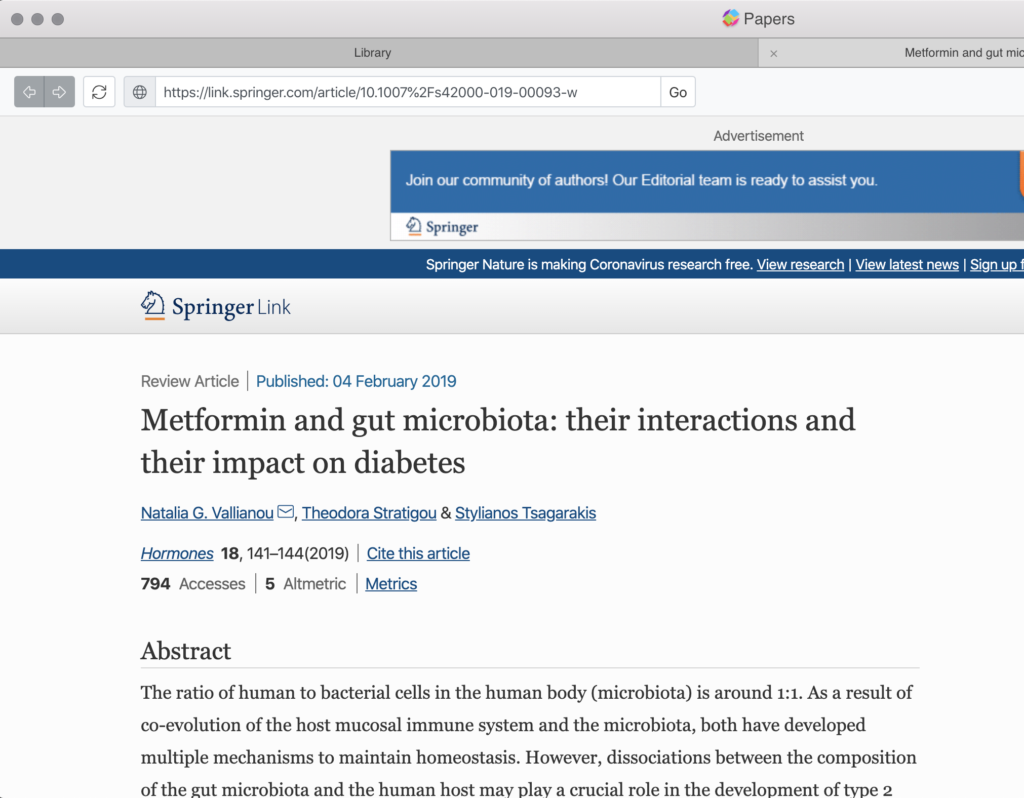Click the SpringerLink horse logo
Screen dimensions: 1024x798
152,306
